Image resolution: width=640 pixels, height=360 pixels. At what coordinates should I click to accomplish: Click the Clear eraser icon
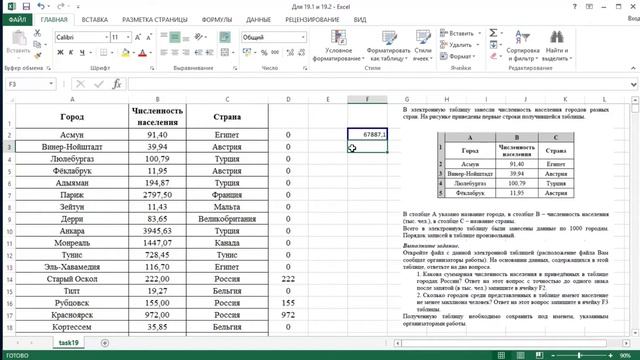[493, 56]
